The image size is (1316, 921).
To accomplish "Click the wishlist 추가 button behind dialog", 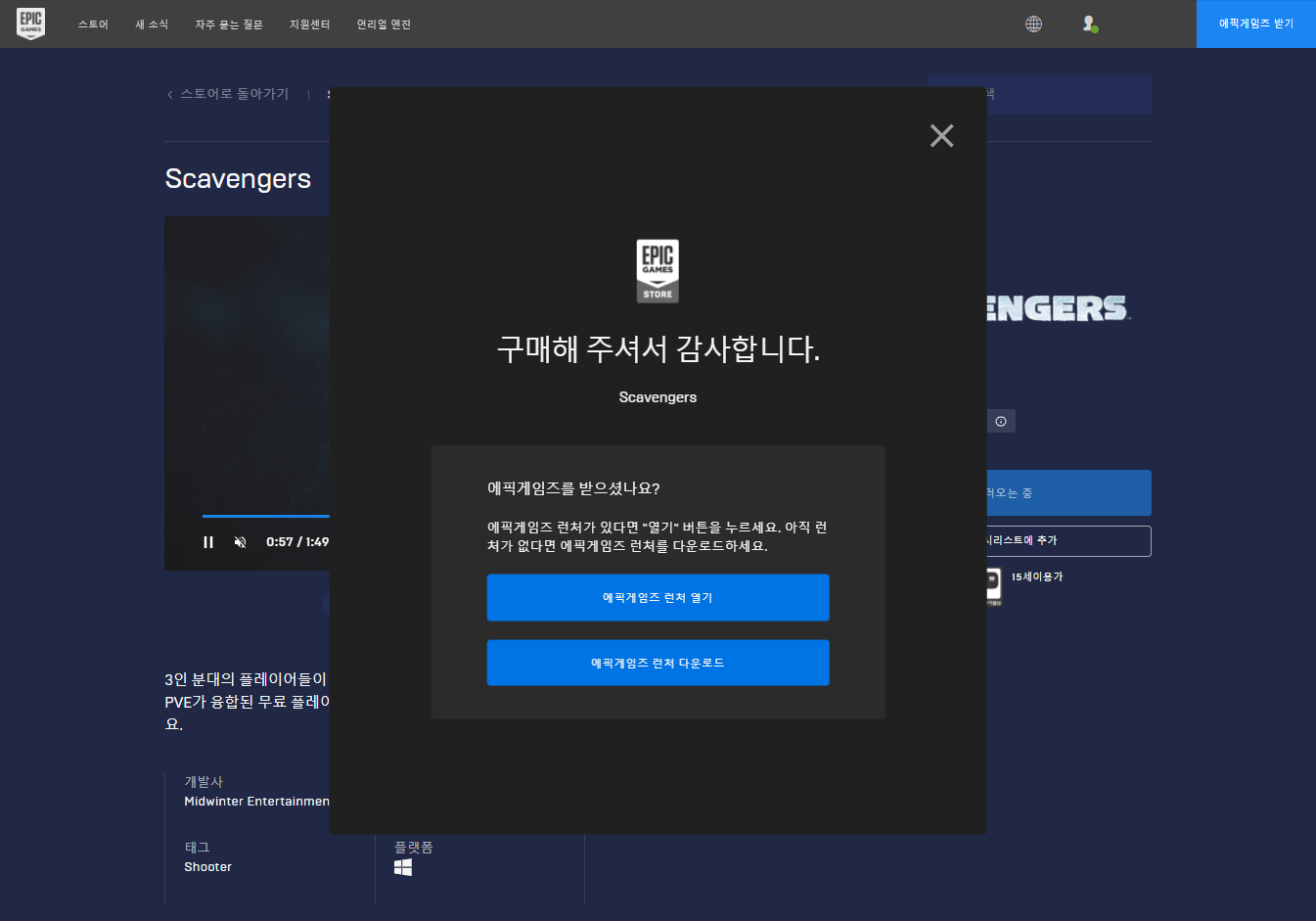I will pos(1068,541).
